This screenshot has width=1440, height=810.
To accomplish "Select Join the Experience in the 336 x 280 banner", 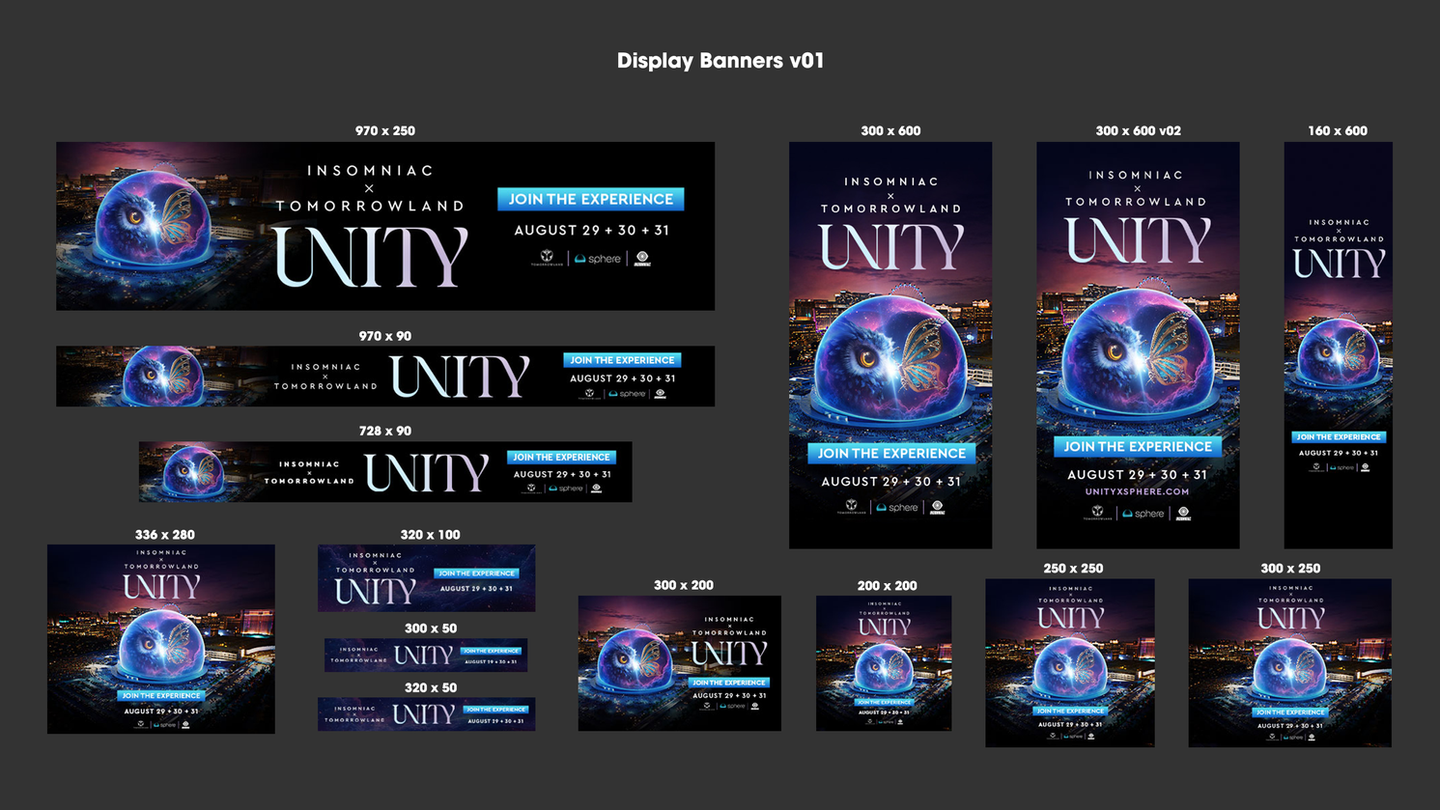I will pos(161,695).
